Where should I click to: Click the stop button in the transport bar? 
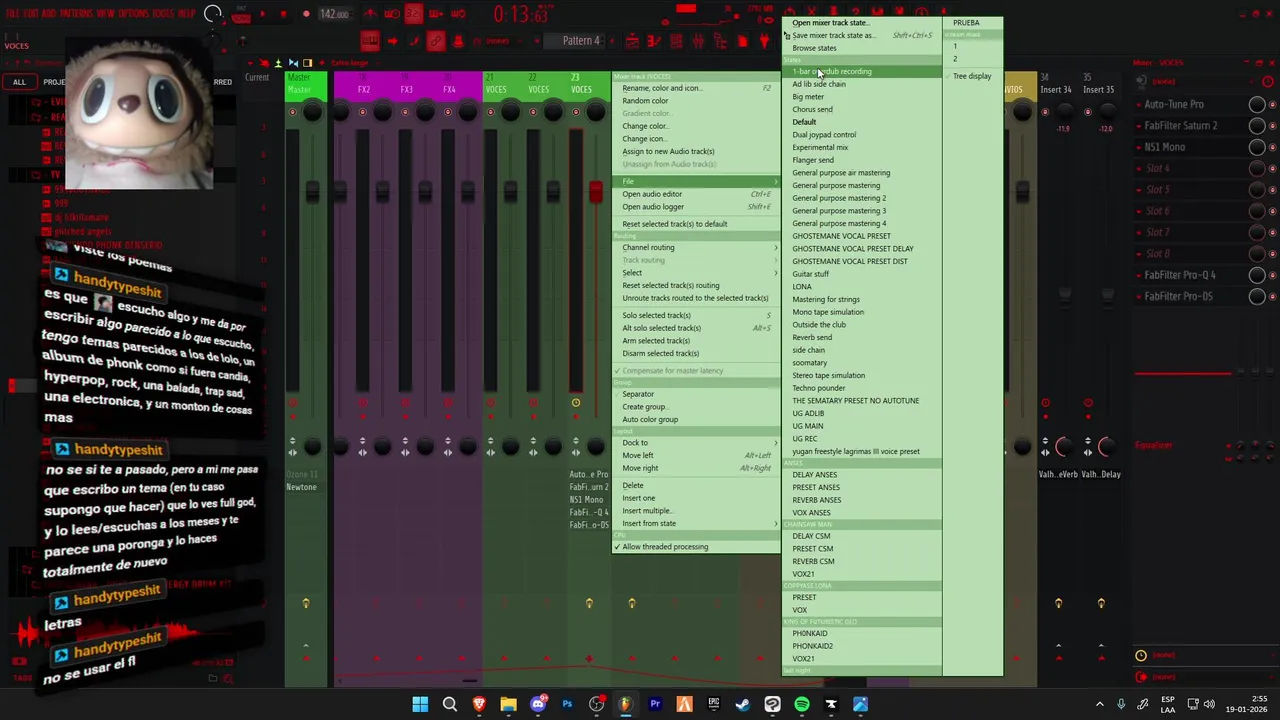pyautogui.click(x=283, y=14)
